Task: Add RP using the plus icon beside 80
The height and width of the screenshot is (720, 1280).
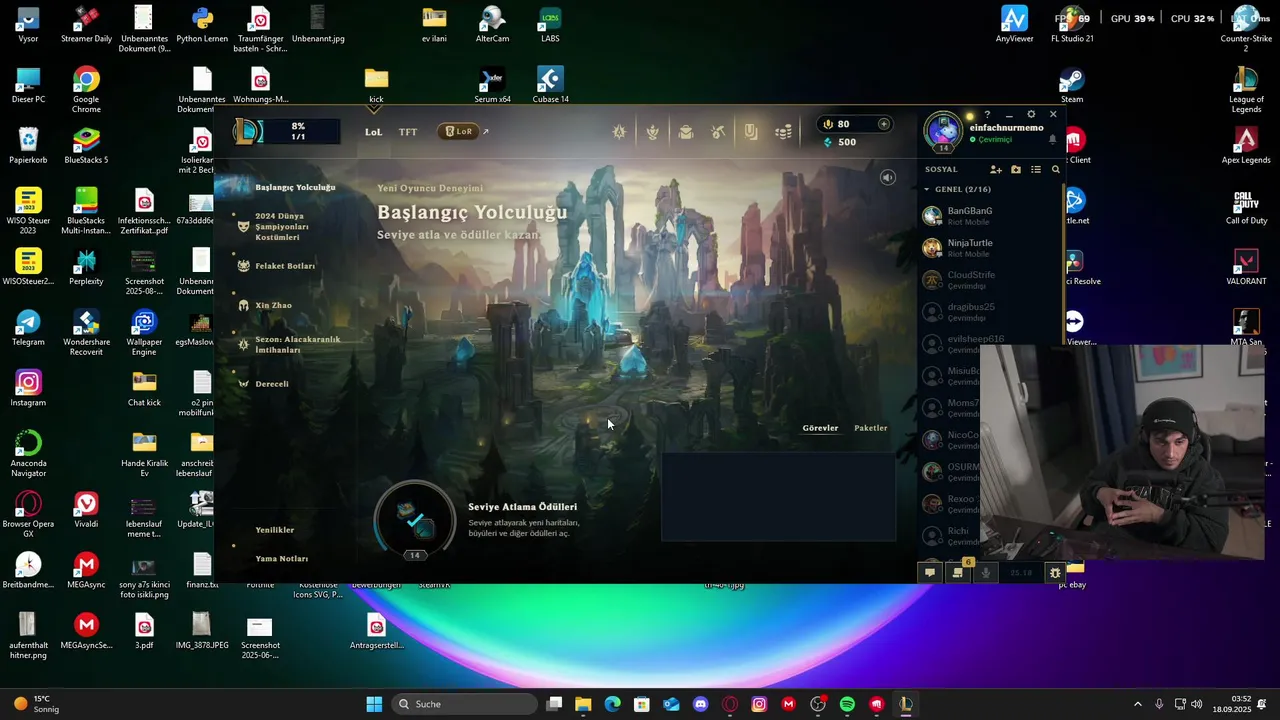Action: [883, 124]
